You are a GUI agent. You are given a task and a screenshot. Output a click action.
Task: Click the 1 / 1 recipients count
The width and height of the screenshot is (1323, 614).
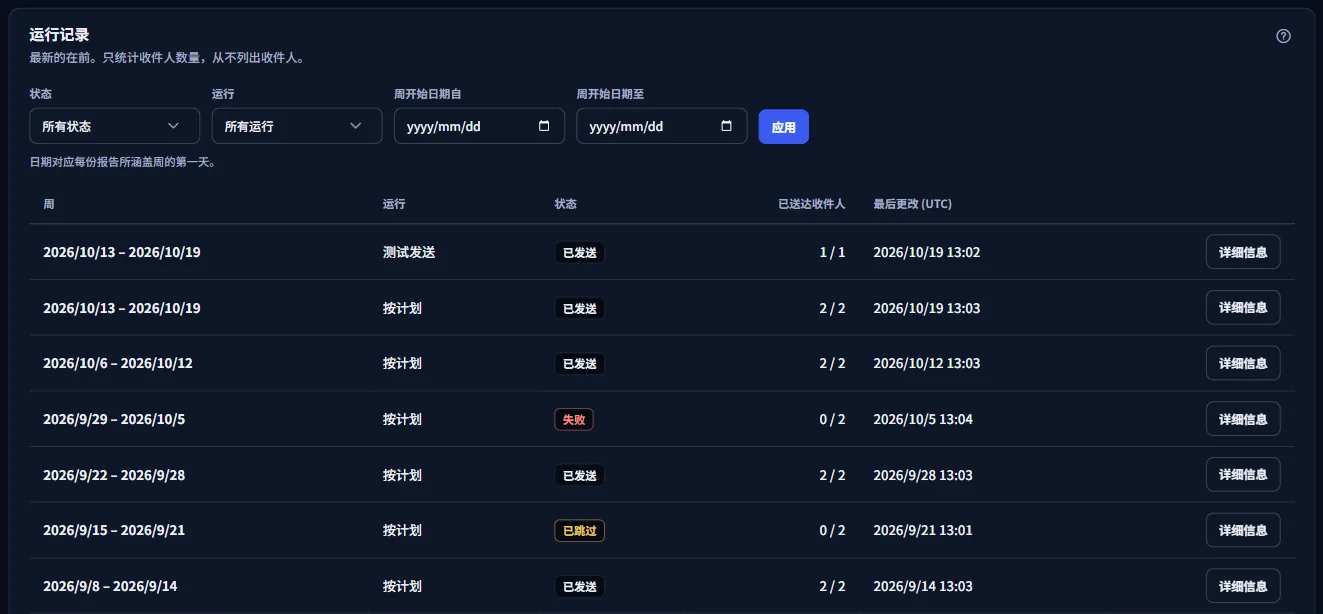click(x=833, y=252)
